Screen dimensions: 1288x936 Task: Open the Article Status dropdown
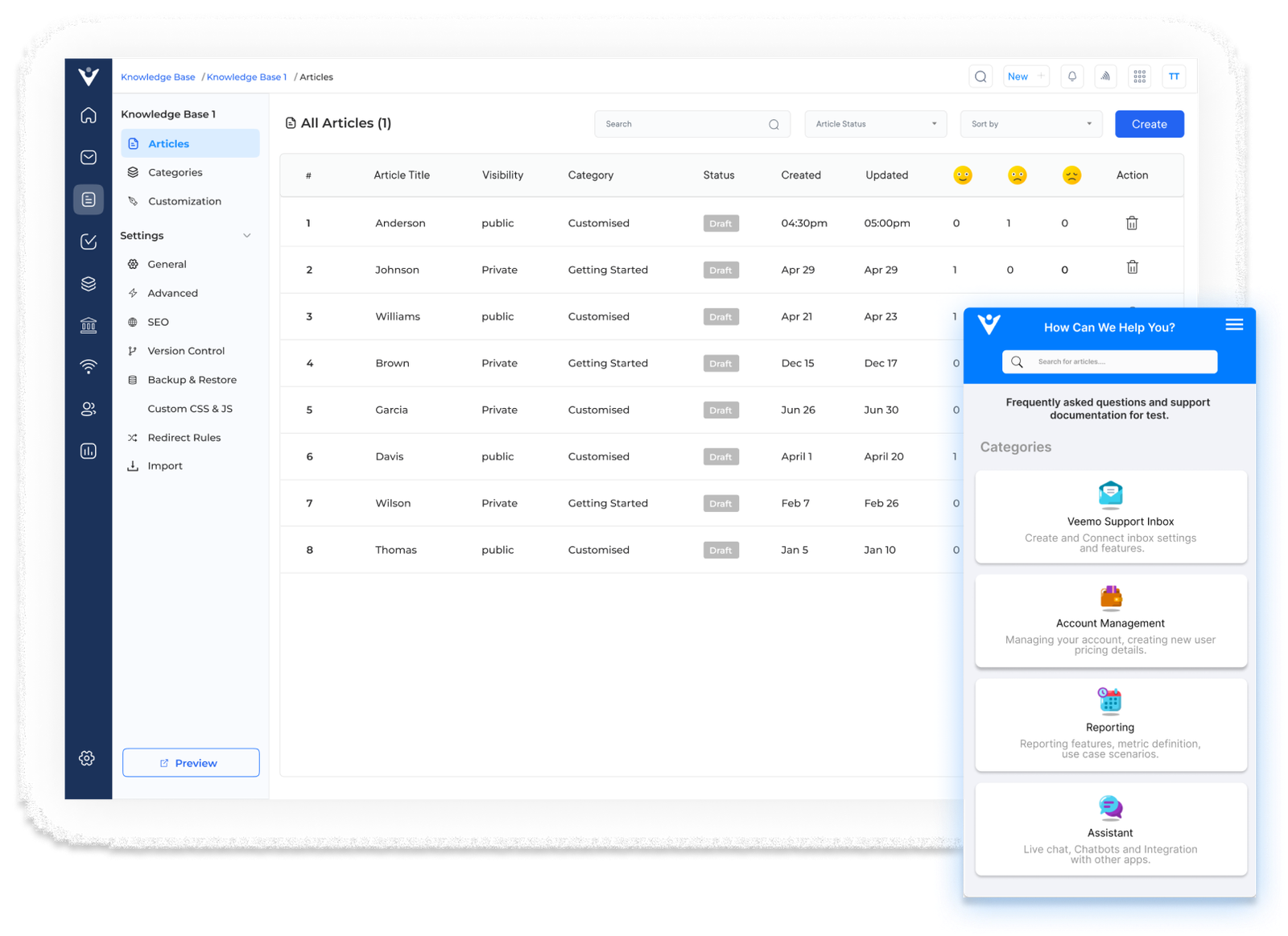click(x=875, y=123)
